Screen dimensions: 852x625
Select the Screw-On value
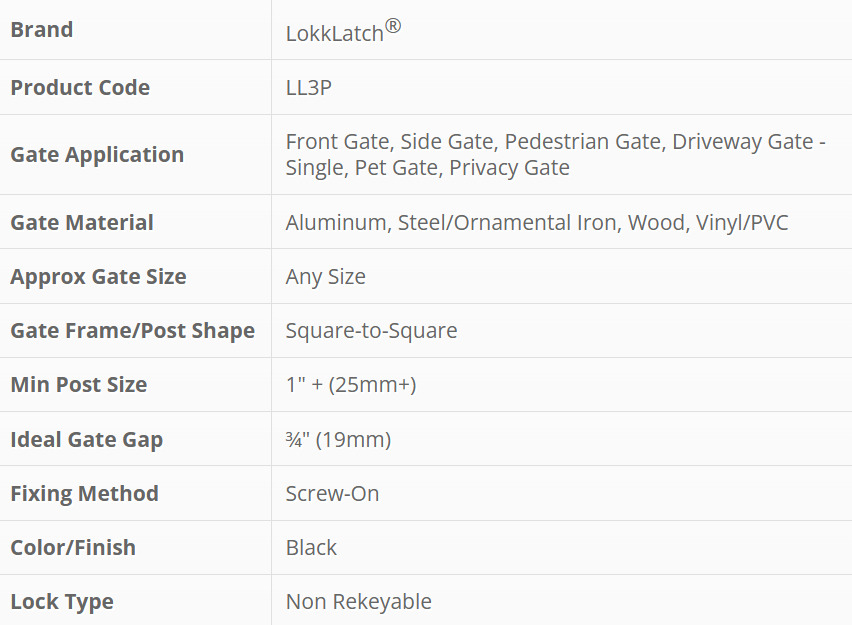[332, 494]
